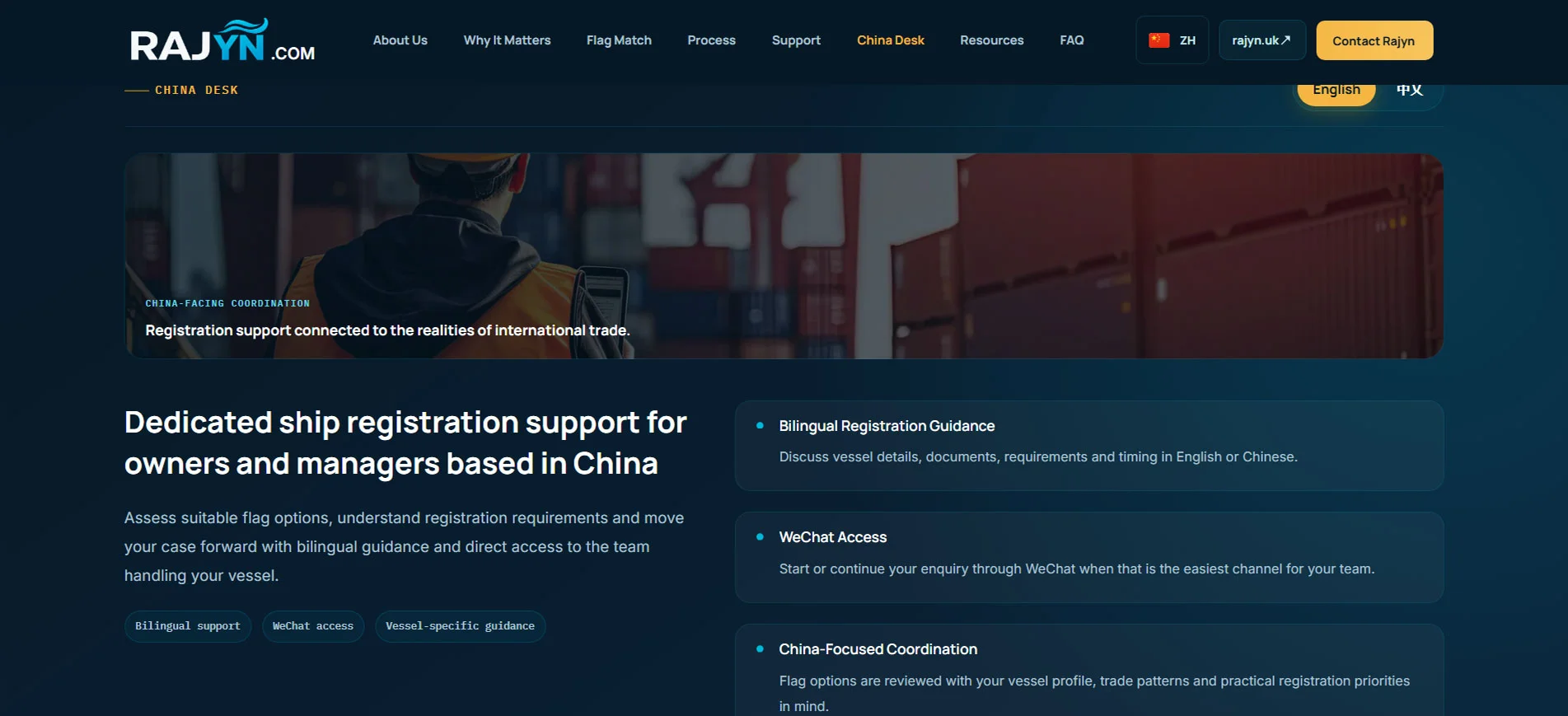Click the 'CHINA DESK' section label
This screenshot has width=1568, height=716.
point(196,90)
